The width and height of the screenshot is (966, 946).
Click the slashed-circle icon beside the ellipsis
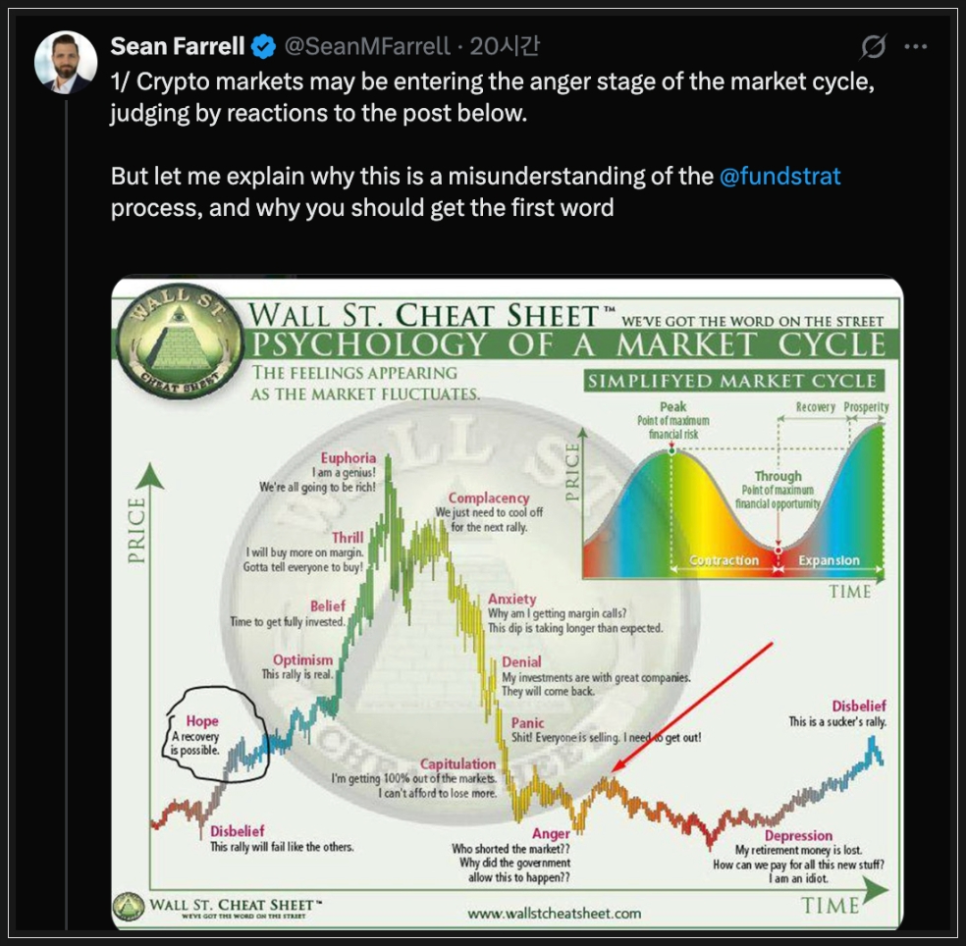point(873,46)
